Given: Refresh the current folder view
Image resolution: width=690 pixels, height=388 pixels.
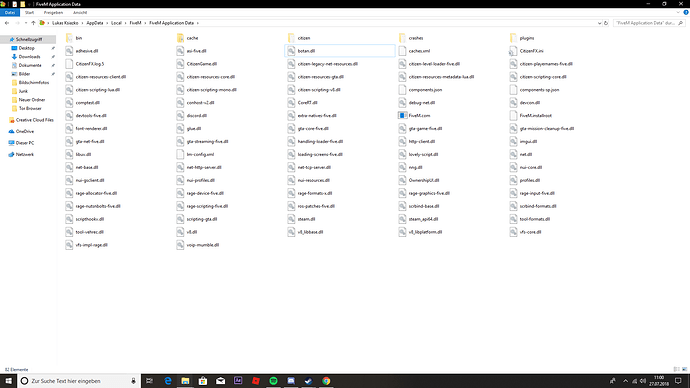Looking at the screenshot, I should (x=606, y=23).
